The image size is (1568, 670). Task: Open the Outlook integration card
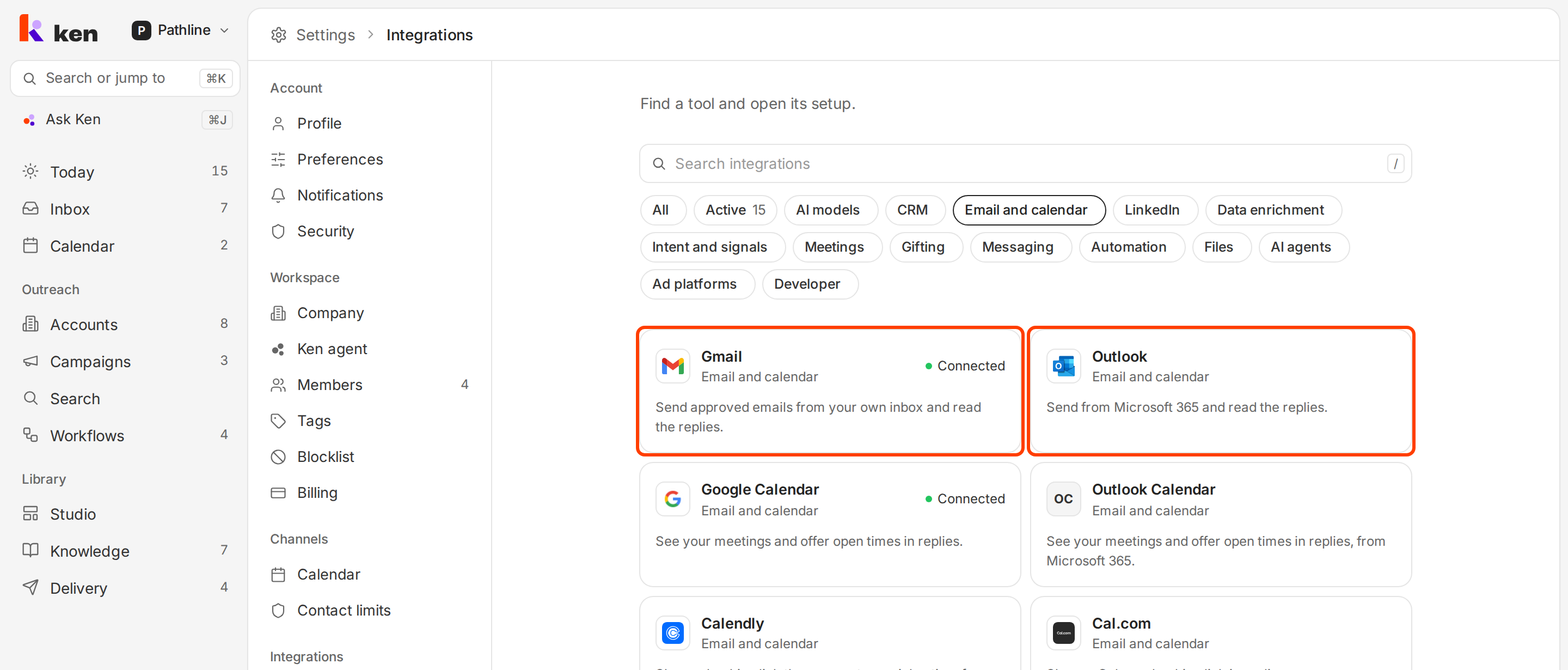click(1221, 391)
